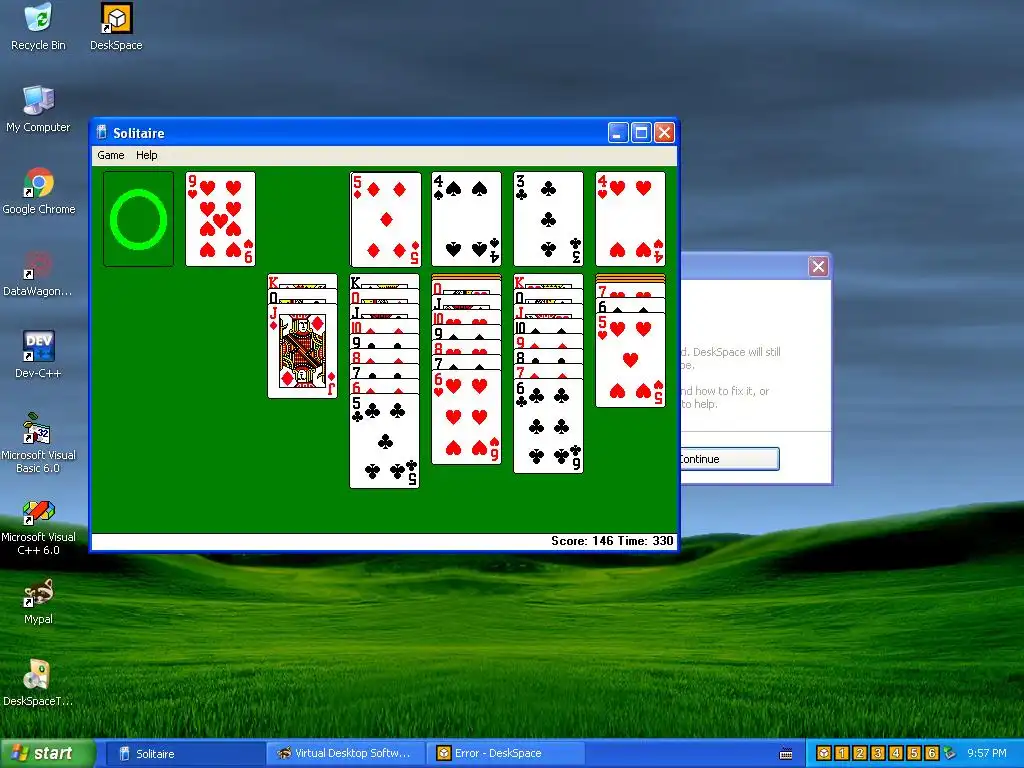Select the Google Chrome desktop shortcut
This screenshot has width=1024, height=768.
(39, 191)
